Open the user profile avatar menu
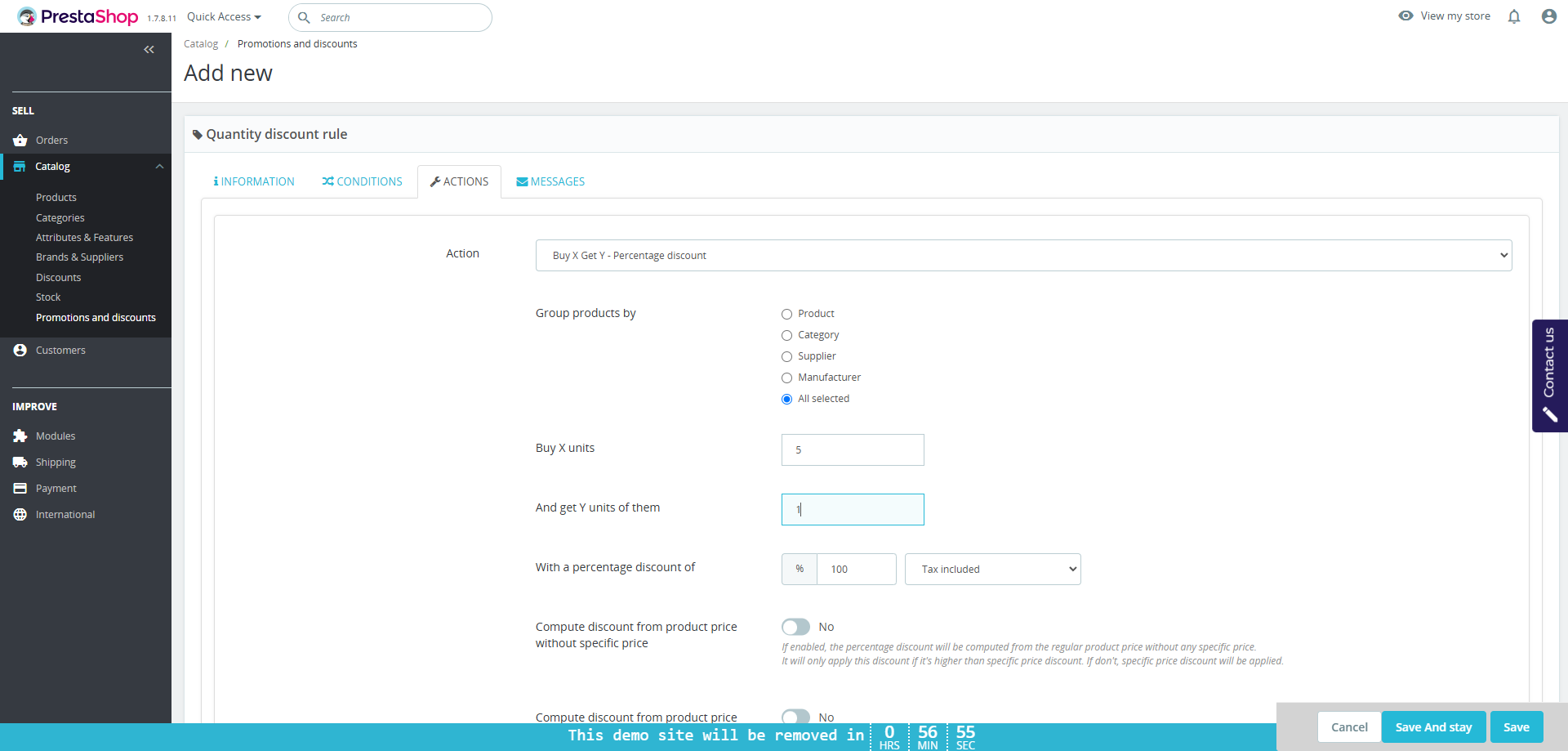The width and height of the screenshot is (1568, 751). [1548, 16]
